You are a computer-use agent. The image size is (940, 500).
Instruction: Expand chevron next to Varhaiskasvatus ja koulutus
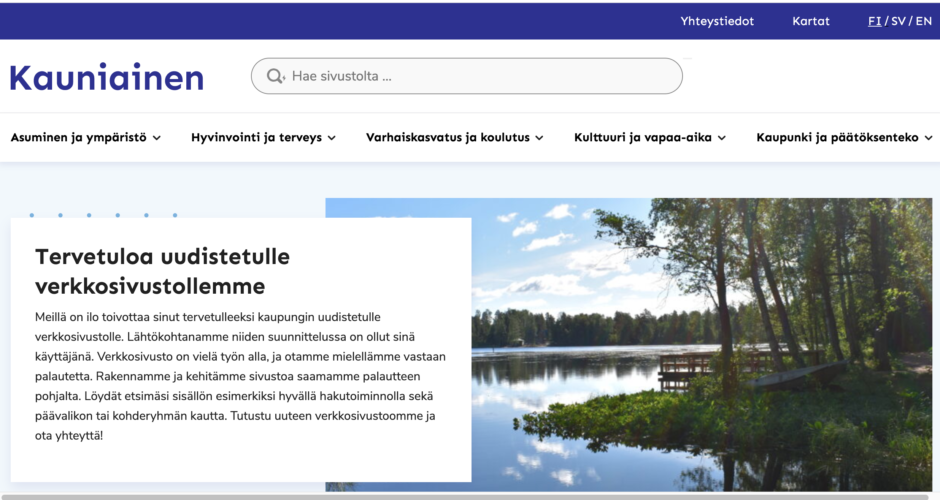coord(540,138)
